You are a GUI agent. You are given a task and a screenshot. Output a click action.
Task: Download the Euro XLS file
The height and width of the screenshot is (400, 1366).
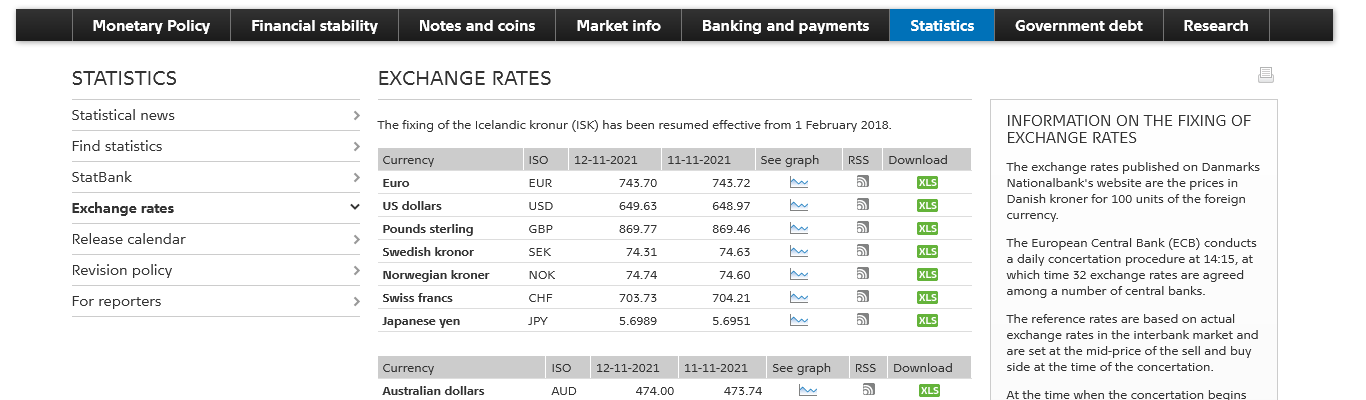927,183
